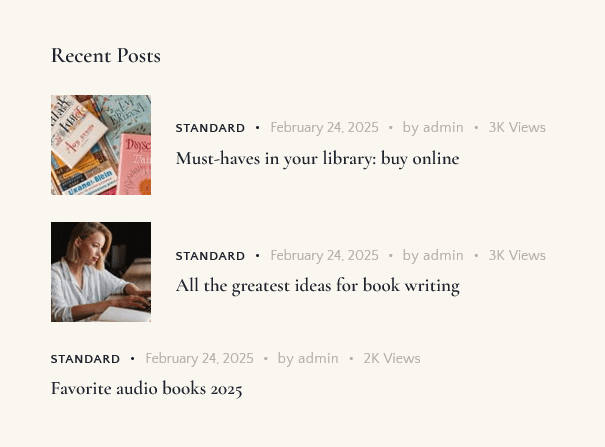
Task: Select the date on the book writing post
Action: coord(324,256)
